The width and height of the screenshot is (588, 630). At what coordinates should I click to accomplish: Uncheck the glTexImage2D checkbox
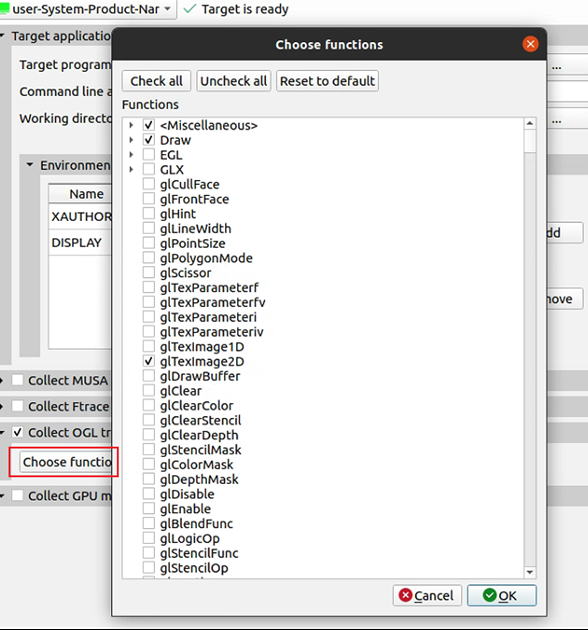click(149, 361)
